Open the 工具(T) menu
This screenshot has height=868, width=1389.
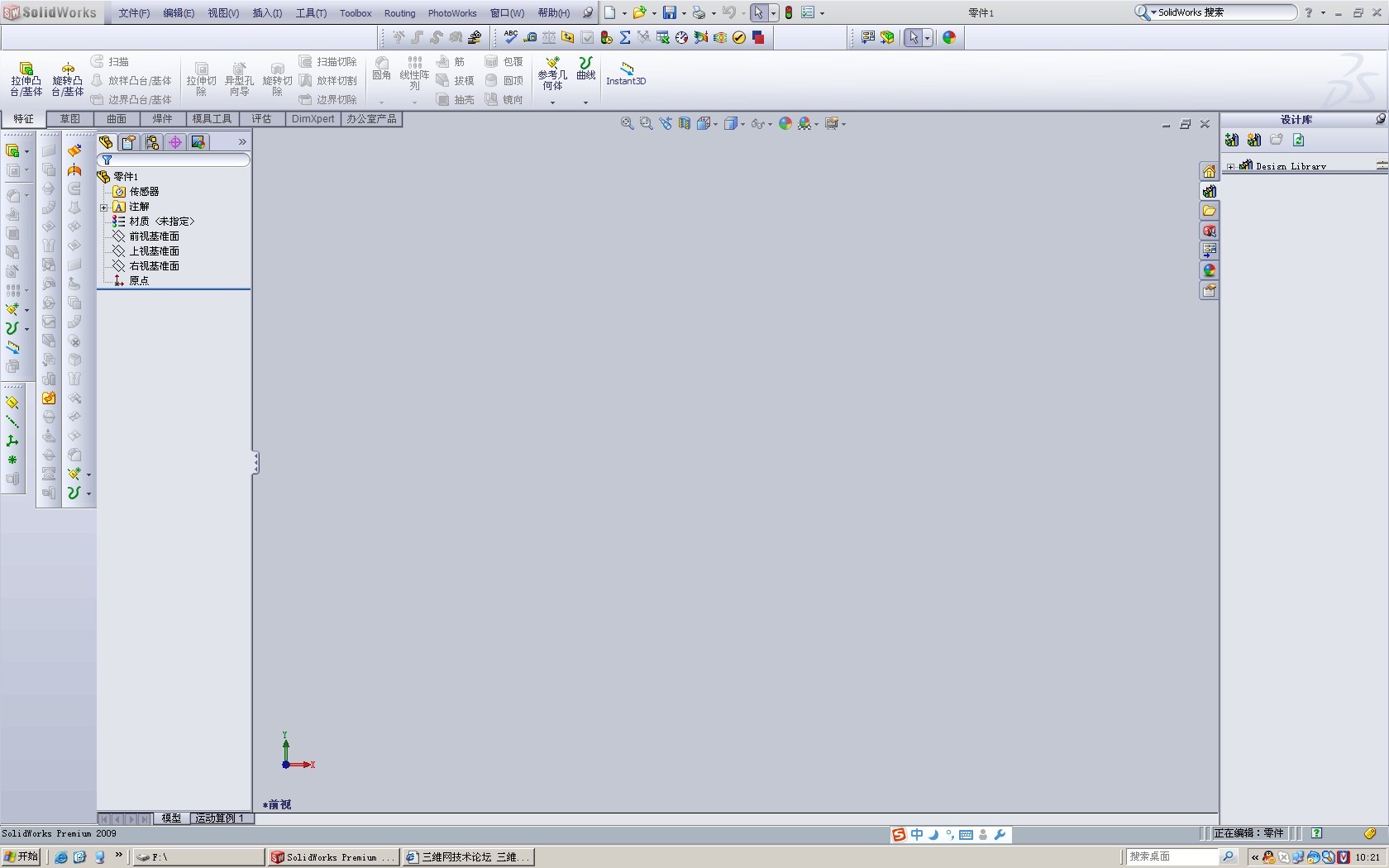click(311, 13)
